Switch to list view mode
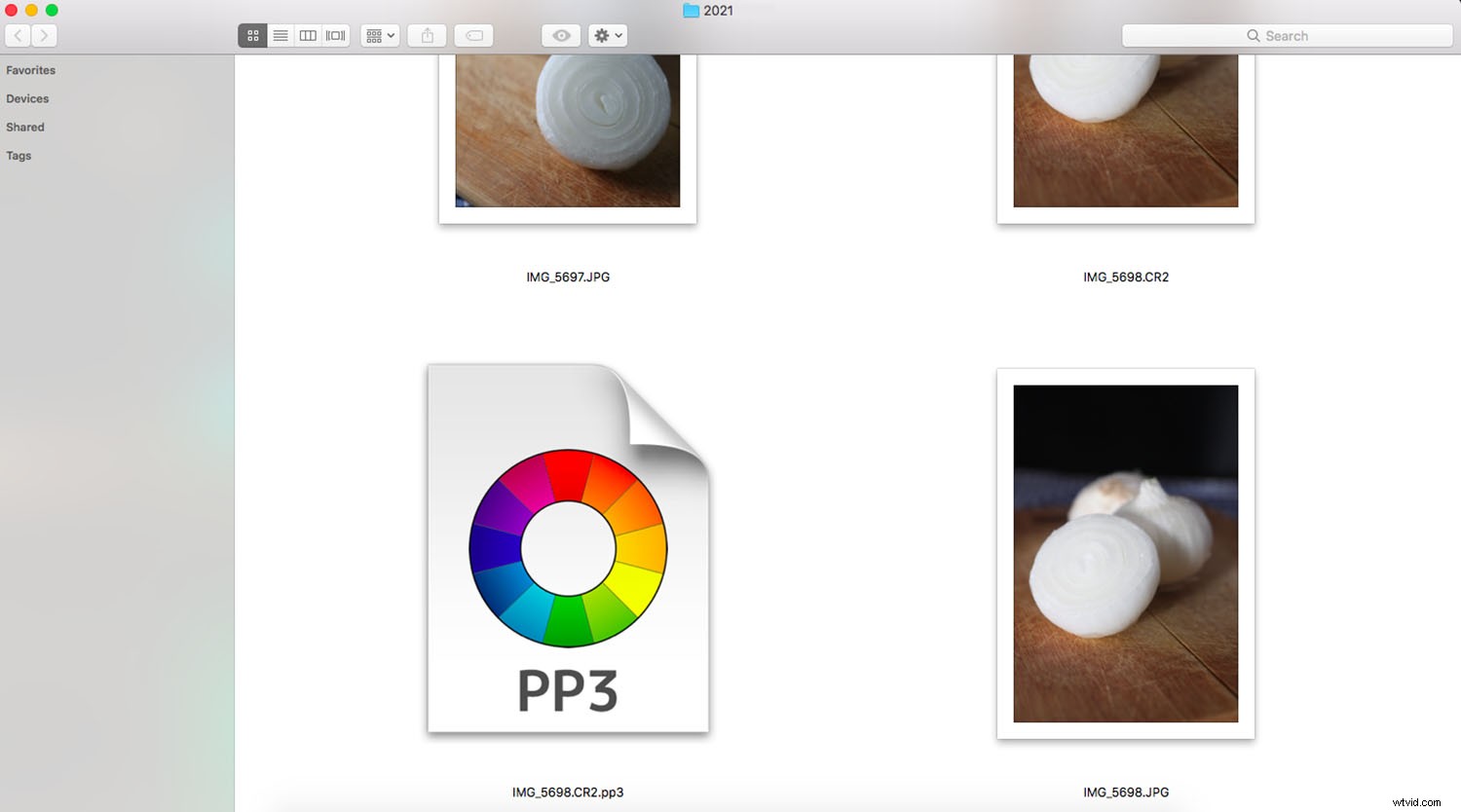The width and height of the screenshot is (1461, 812). pos(280,35)
